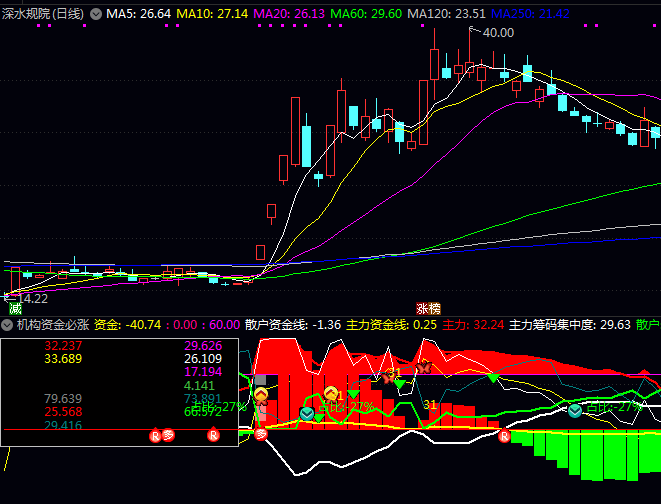The height and width of the screenshot is (504, 661).
Task: Click the magenta 17.194 value in the info box
Action: click(203, 372)
